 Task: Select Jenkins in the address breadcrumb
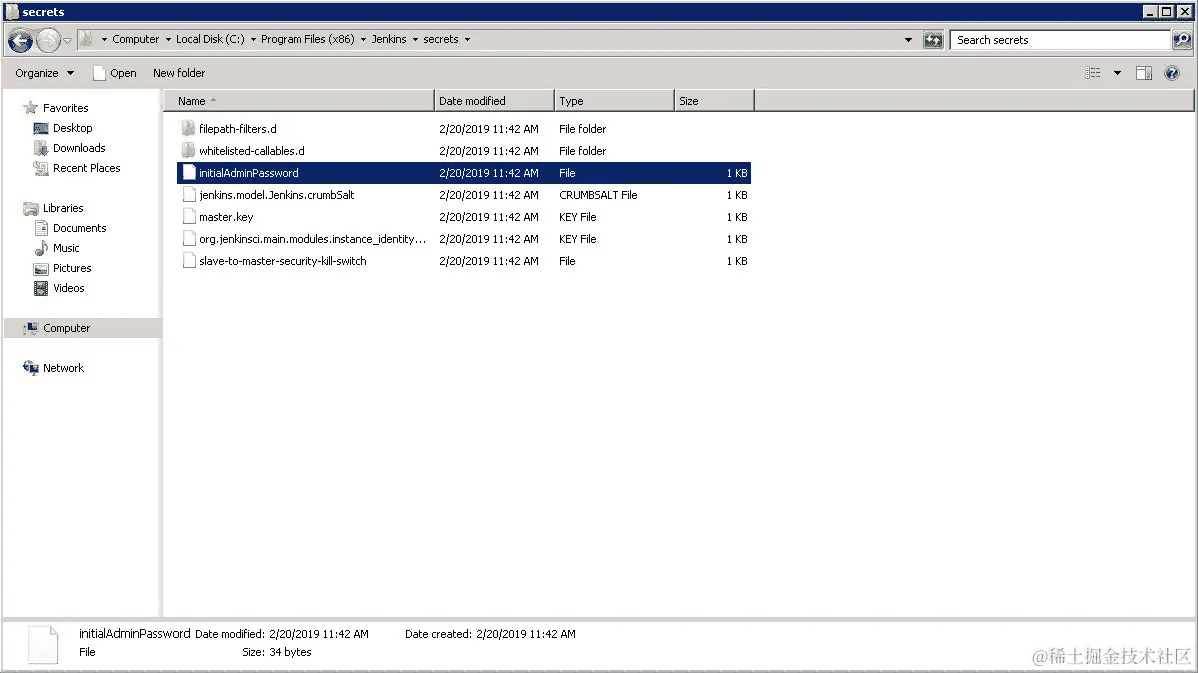pyautogui.click(x=389, y=39)
